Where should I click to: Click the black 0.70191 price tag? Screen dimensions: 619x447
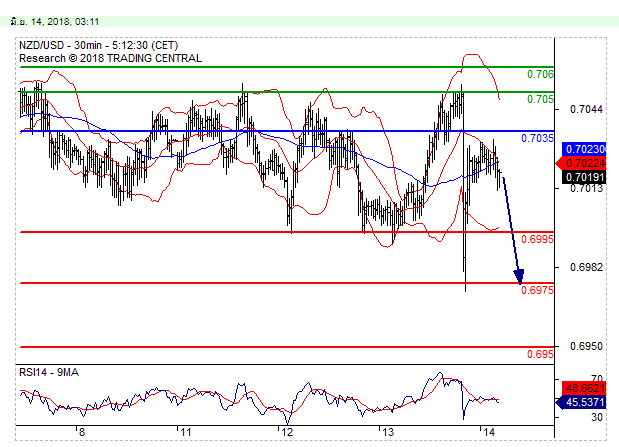pyautogui.click(x=584, y=177)
